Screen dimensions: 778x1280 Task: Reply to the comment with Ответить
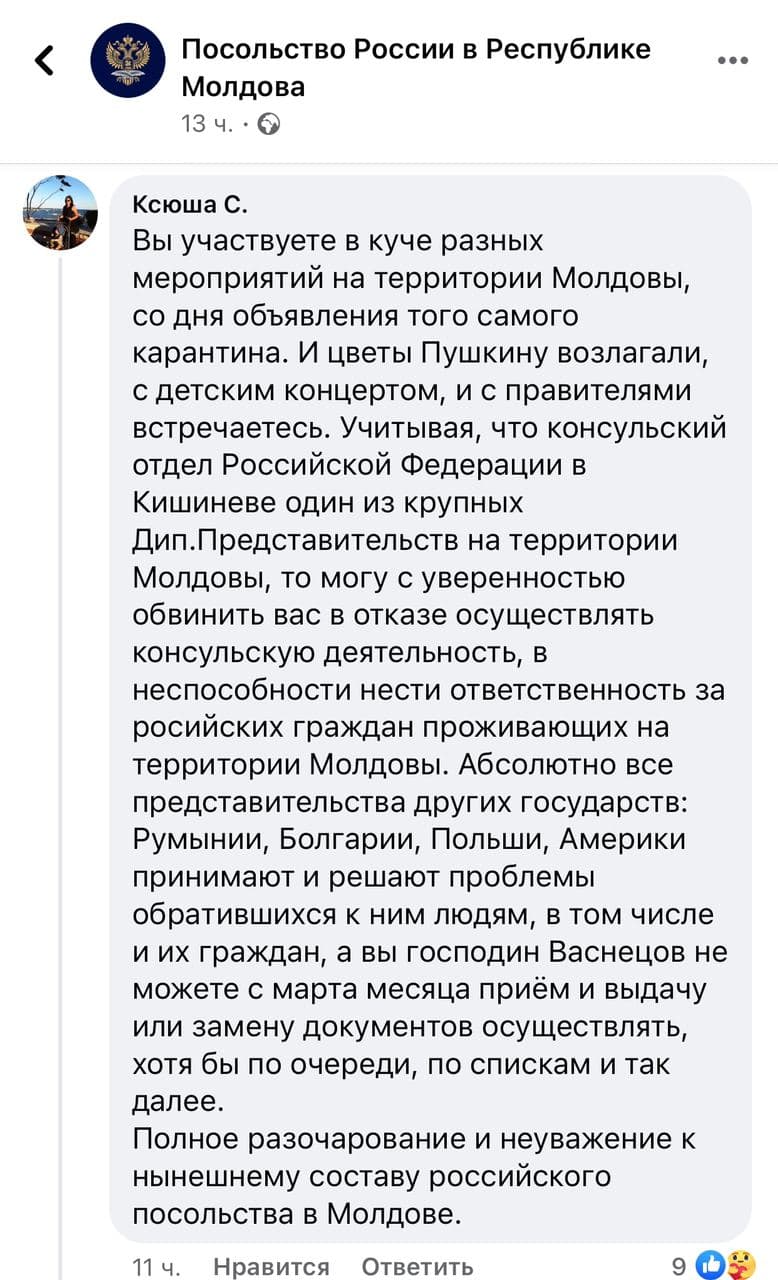417,1267
